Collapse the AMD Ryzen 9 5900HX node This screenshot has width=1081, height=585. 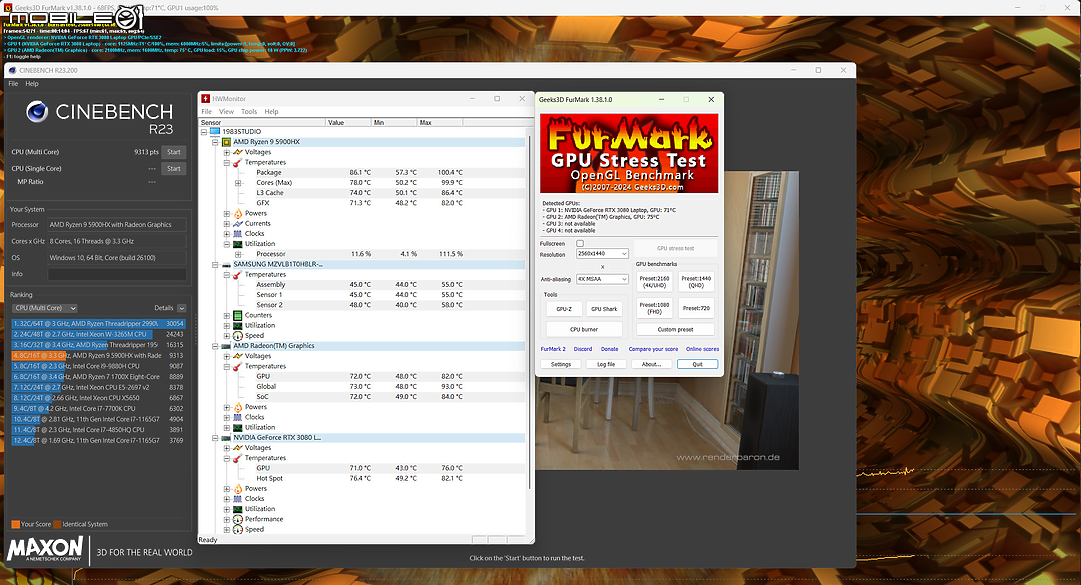point(215,142)
